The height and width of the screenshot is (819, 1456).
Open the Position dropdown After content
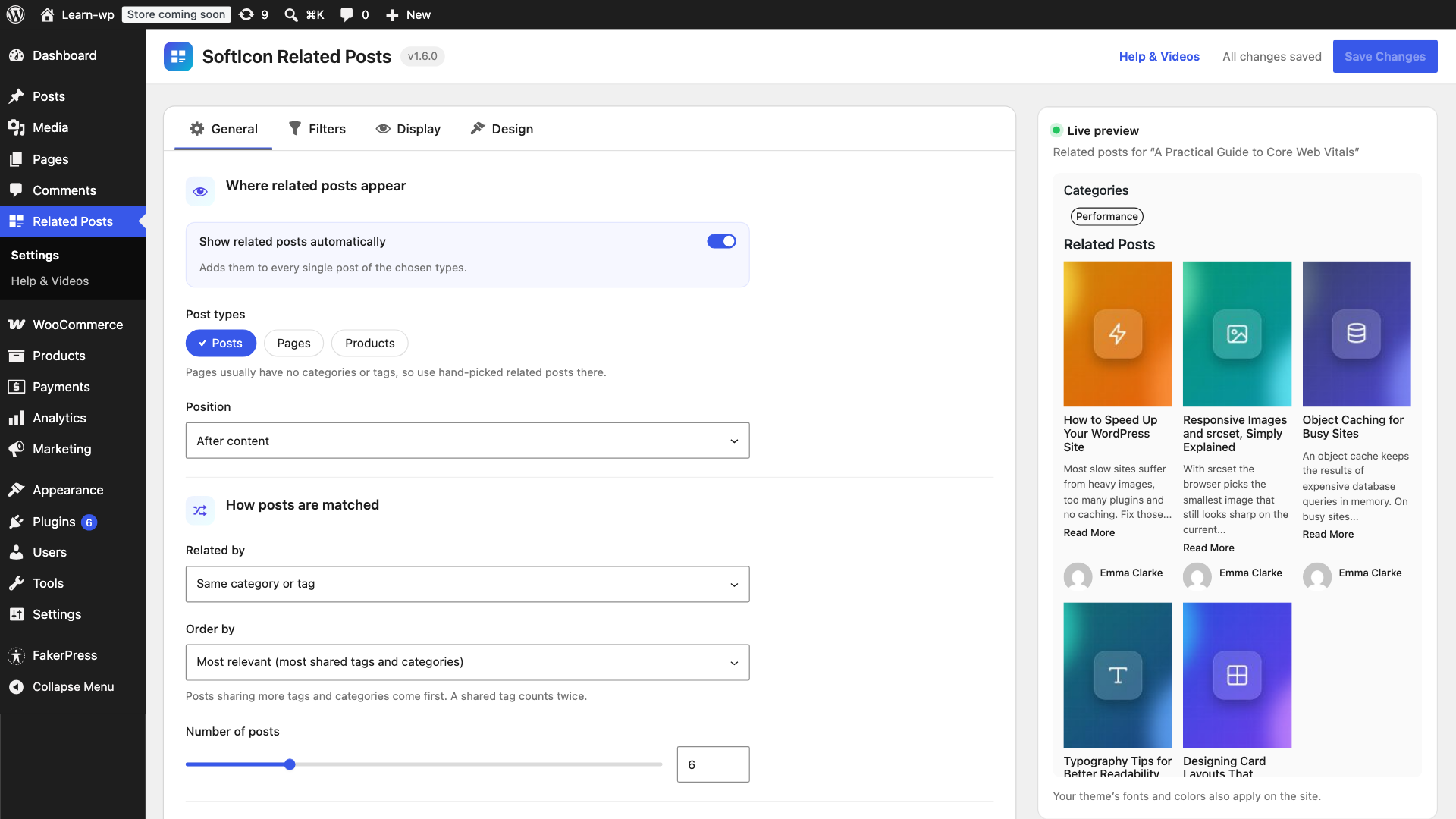tap(467, 441)
